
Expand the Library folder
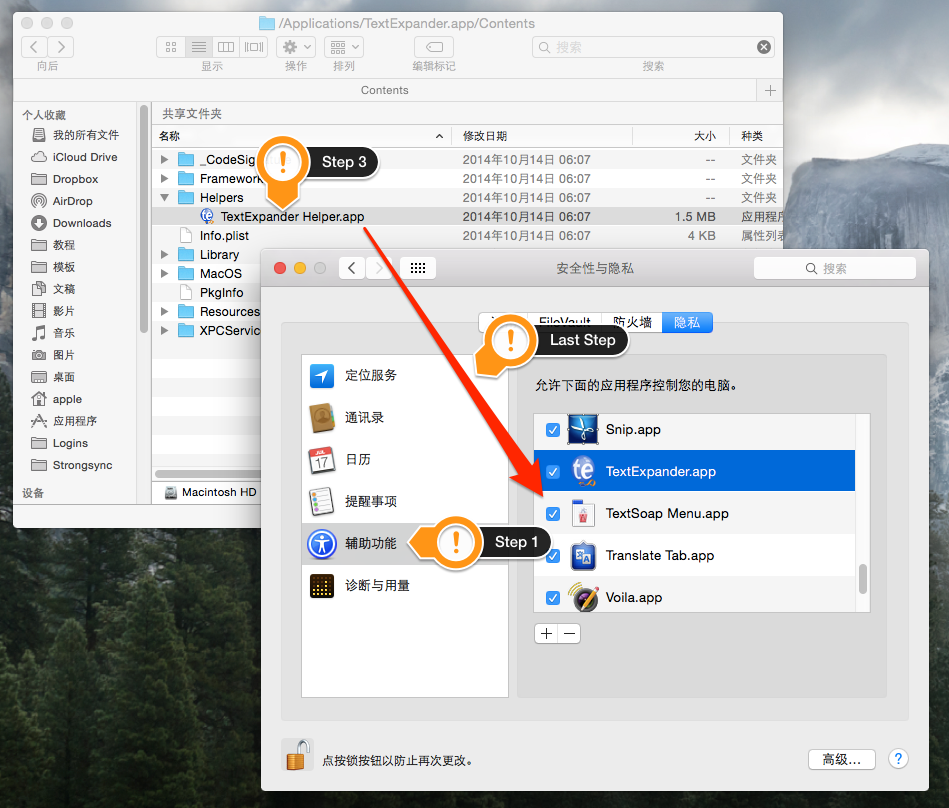pos(164,254)
